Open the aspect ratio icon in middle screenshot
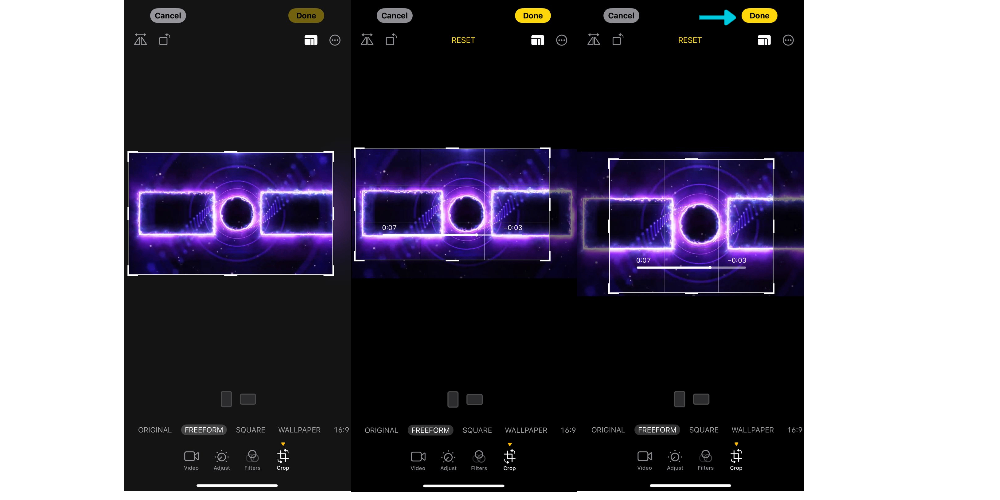This screenshot has height=500, width=1000. (537, 40)
